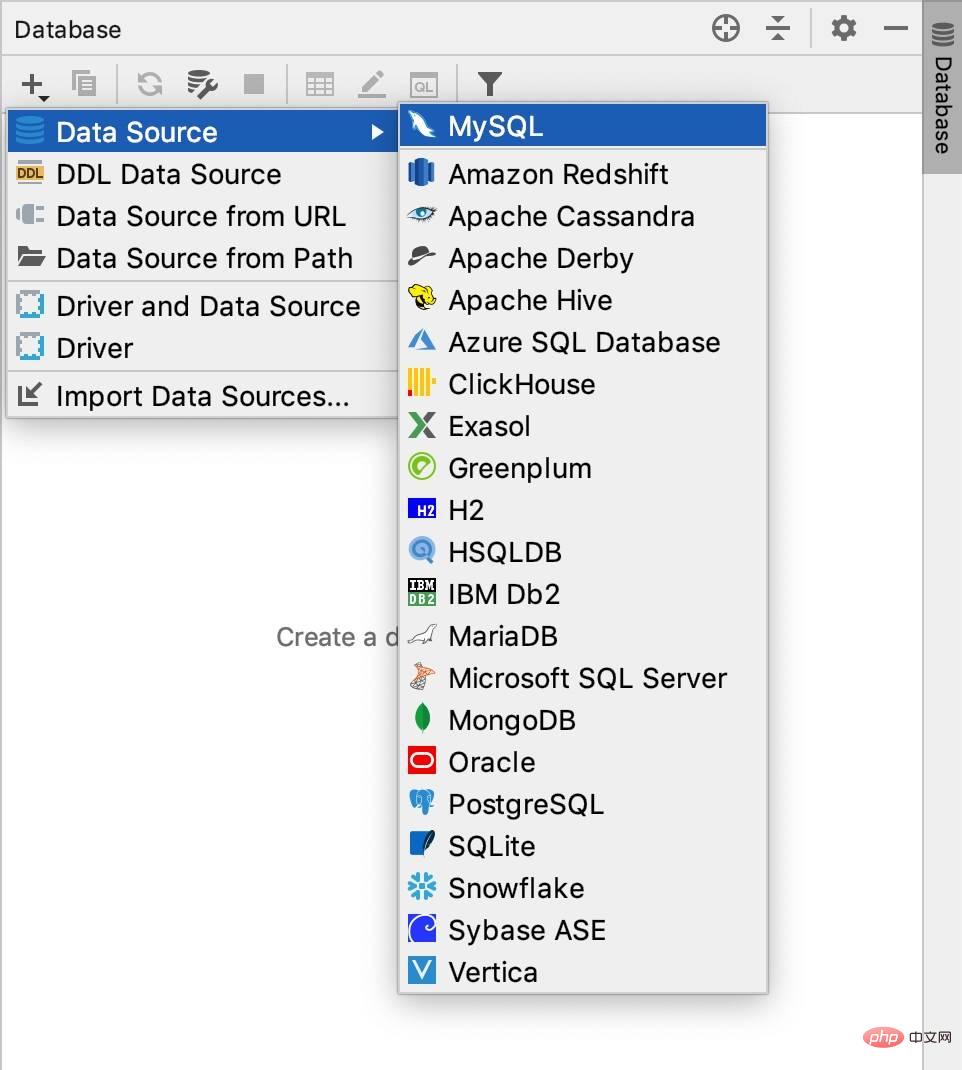This screenshot has height=1070, width=962.
Task: Click the Stop square toolbar icon
Action: [x=254, y=85]
